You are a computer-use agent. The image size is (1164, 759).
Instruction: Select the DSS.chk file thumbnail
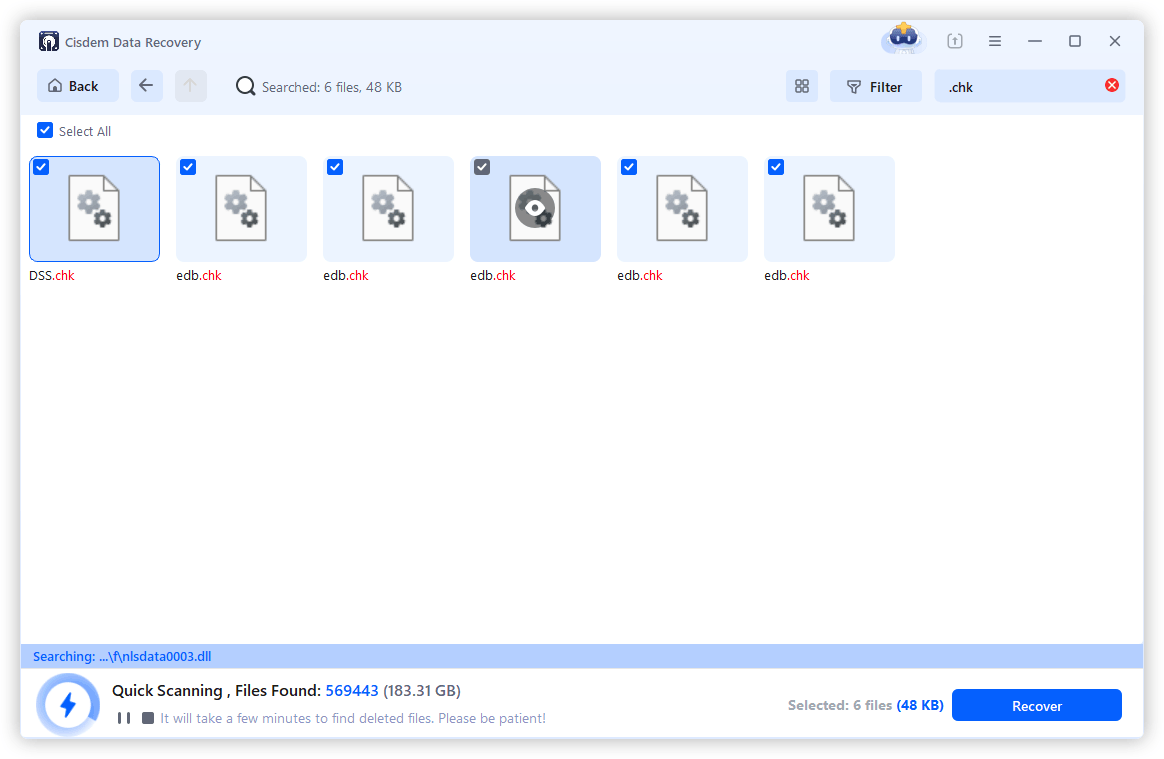94,209
